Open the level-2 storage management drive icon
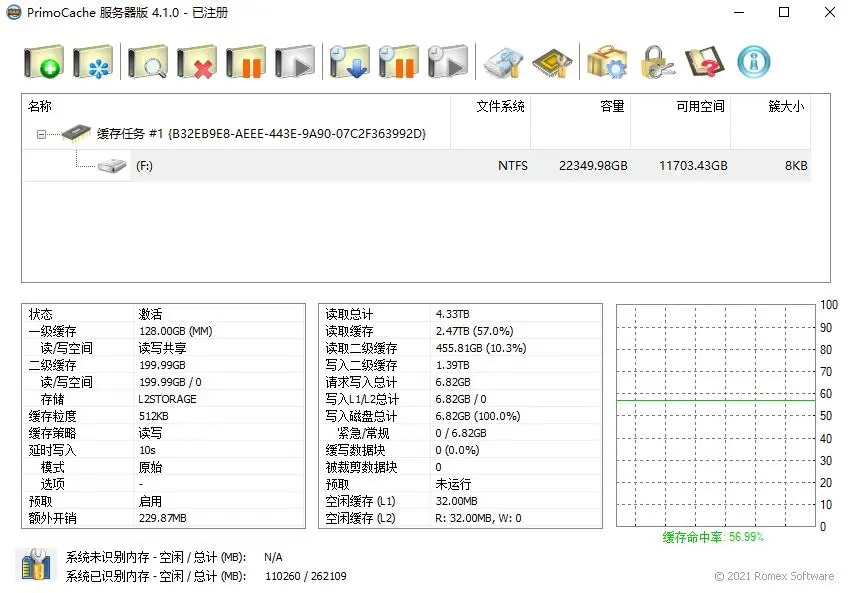 click(x=503, y=62)
